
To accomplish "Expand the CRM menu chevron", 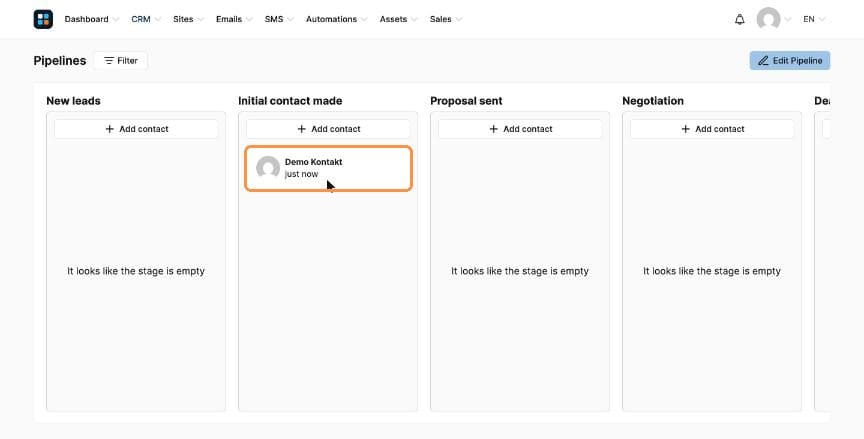I will (x=158, y=19).
